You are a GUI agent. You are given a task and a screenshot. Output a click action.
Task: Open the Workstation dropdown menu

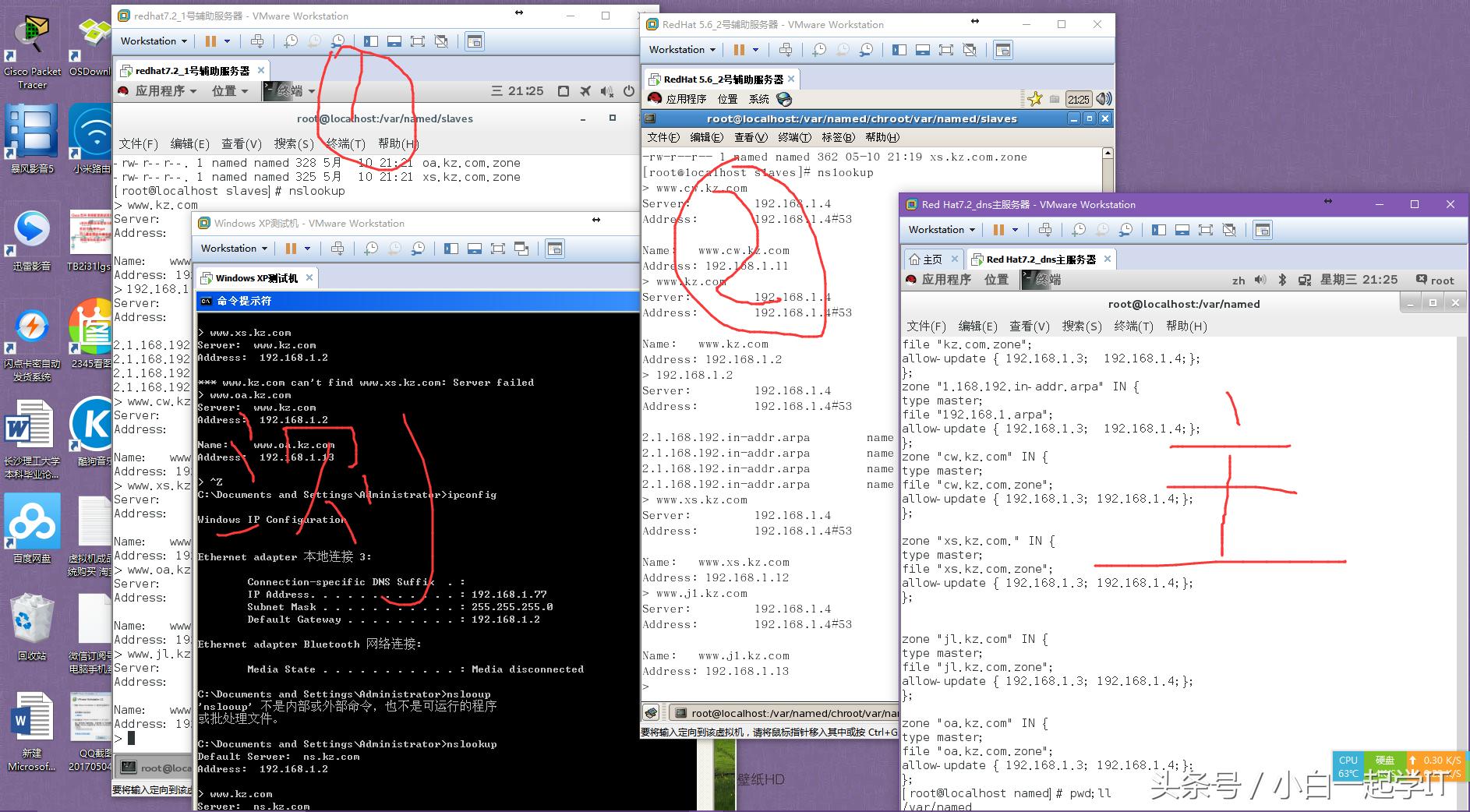[x=151, y=41]
